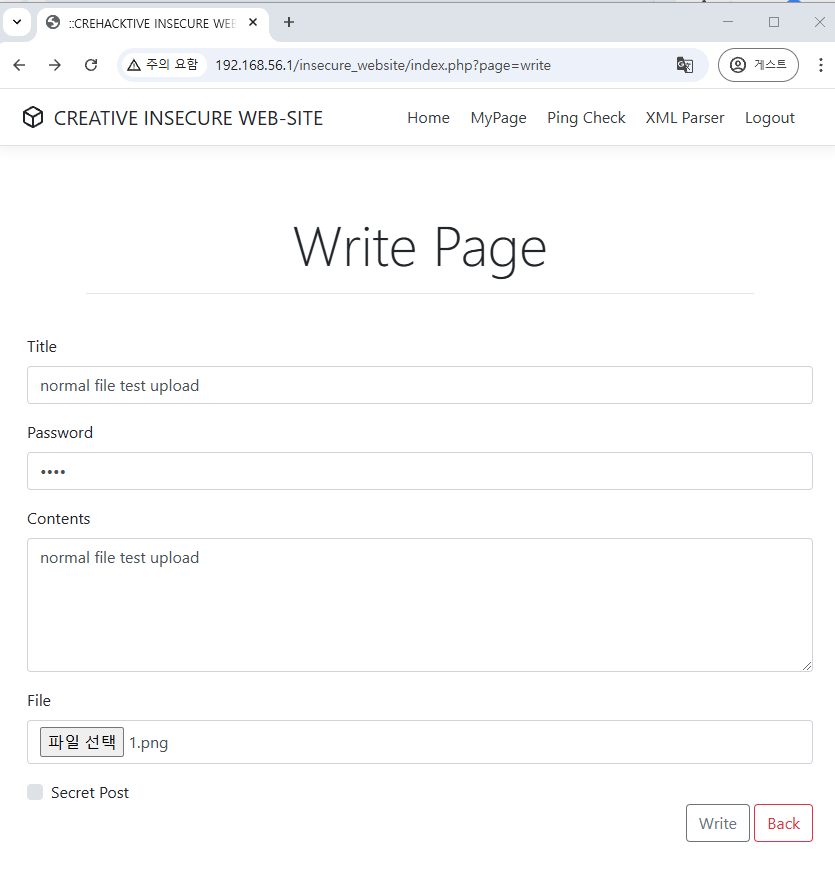Viewport: 835px width, 870px height.
Task: Click the Contents textarea resize handle
Action: [x=807, y=666]
